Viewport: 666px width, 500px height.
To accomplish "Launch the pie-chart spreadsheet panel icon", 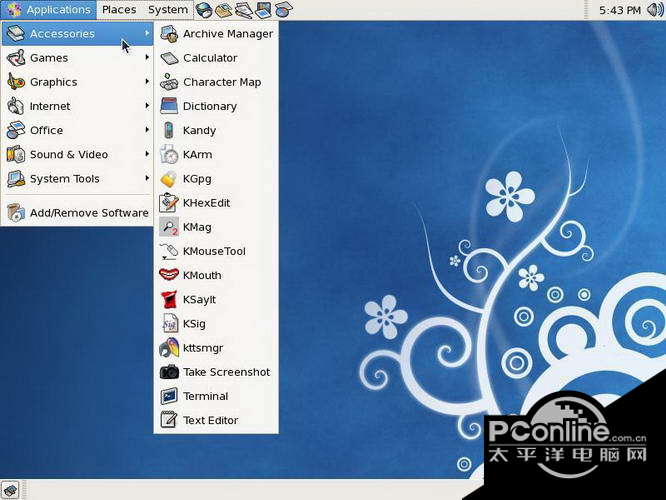I will point(283,9).
